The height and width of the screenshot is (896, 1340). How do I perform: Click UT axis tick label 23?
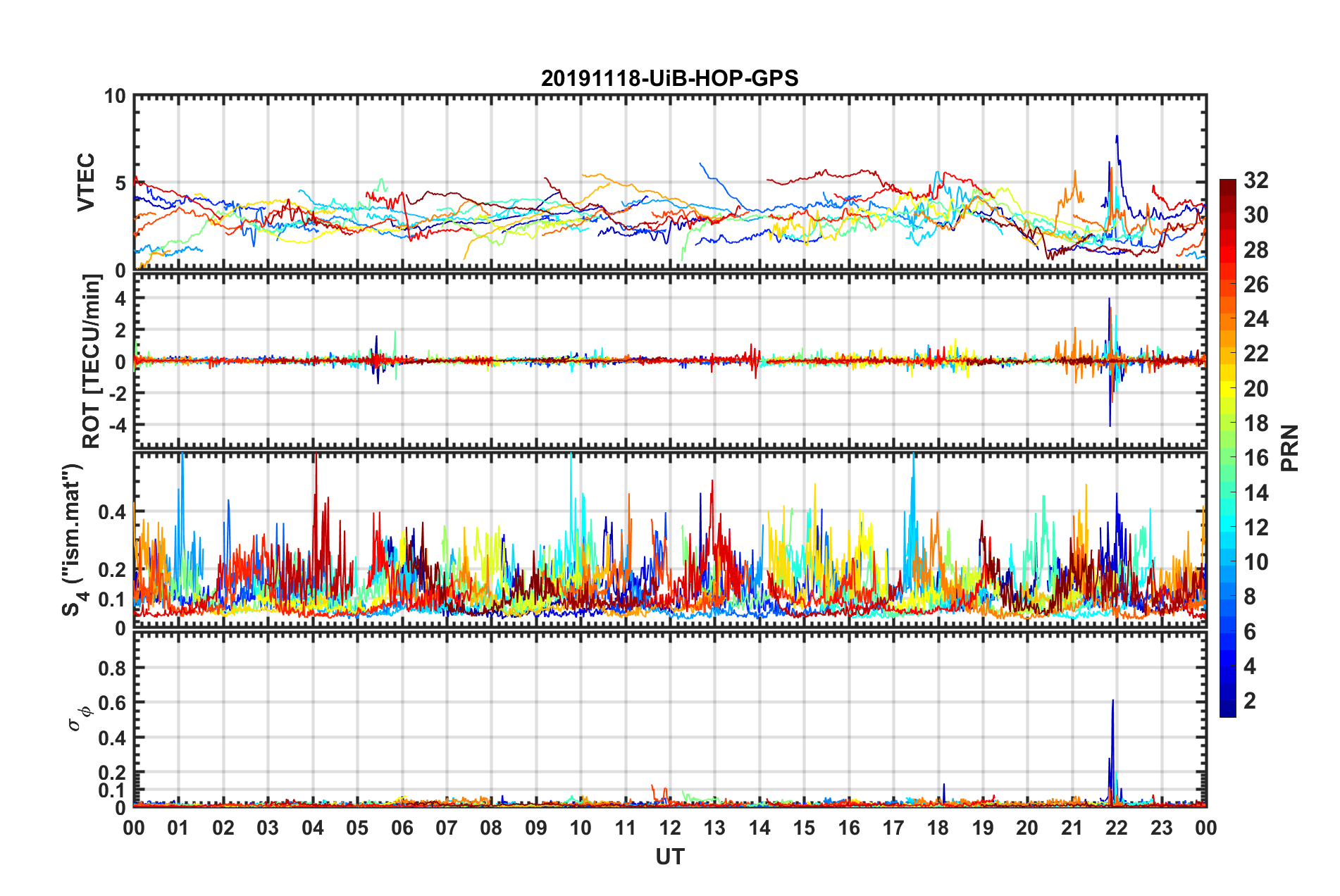click(1162, 828)
